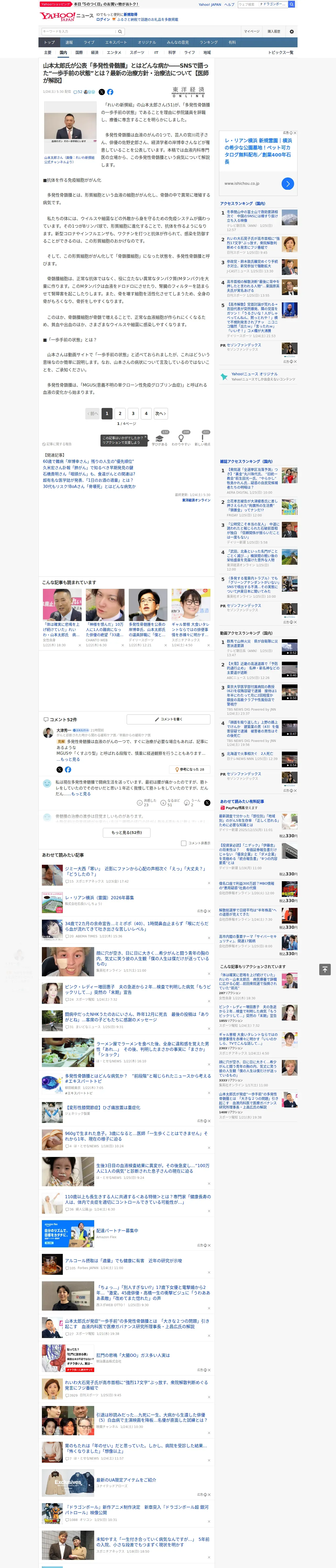Screen dimensions: 336x1568
Task: Open the 速報 navigation tab
Action: pos(69,42)
